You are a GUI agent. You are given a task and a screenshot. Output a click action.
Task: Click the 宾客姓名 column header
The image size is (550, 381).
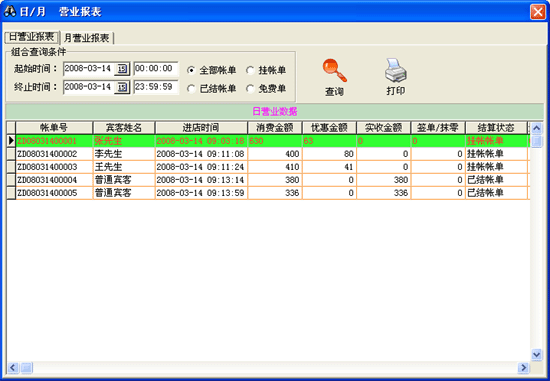tap(124, 128)
